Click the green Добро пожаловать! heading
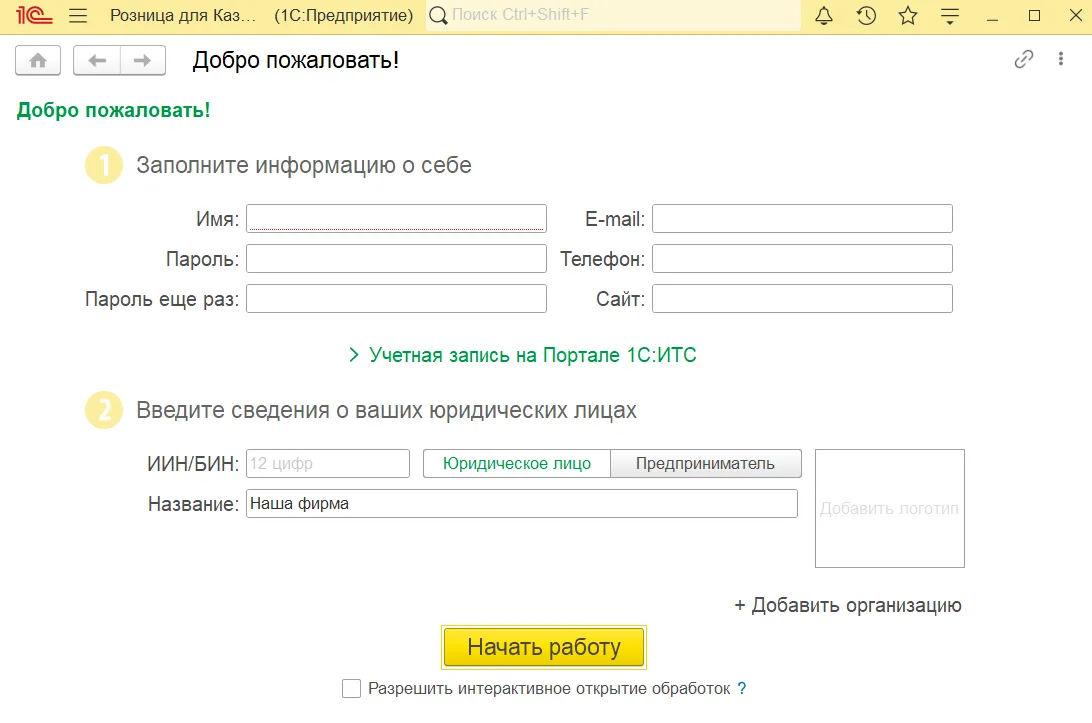The width and height of the screenshot is (1092, 723). (x=114, y=110)
